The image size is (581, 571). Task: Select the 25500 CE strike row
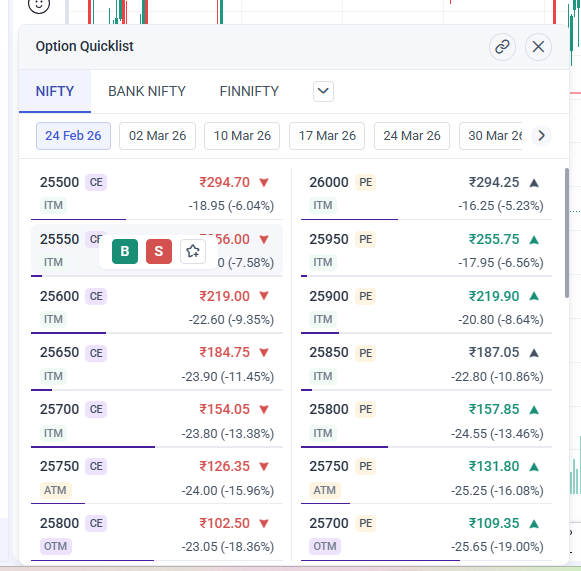[x=157, y=193]
